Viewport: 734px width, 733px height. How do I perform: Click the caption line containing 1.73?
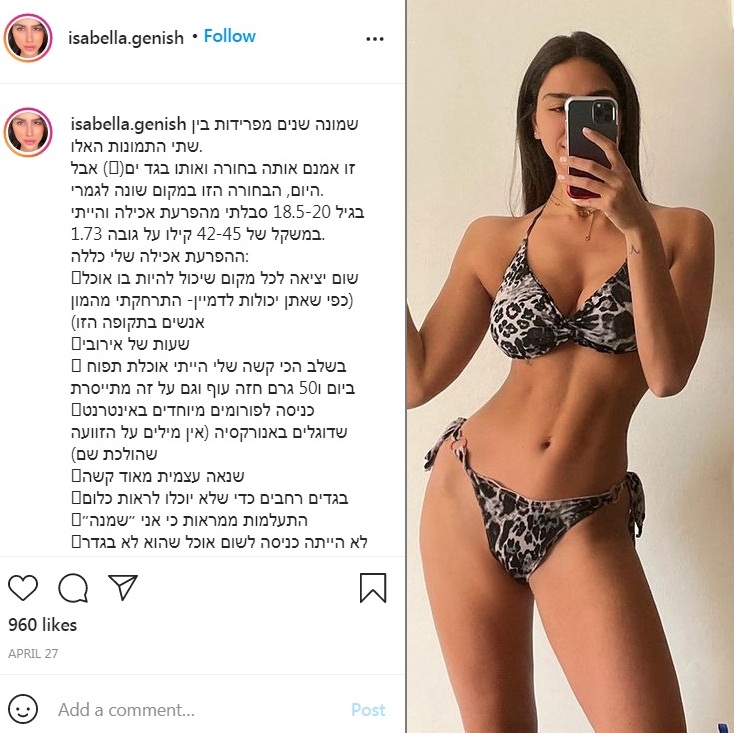point(198,234)
